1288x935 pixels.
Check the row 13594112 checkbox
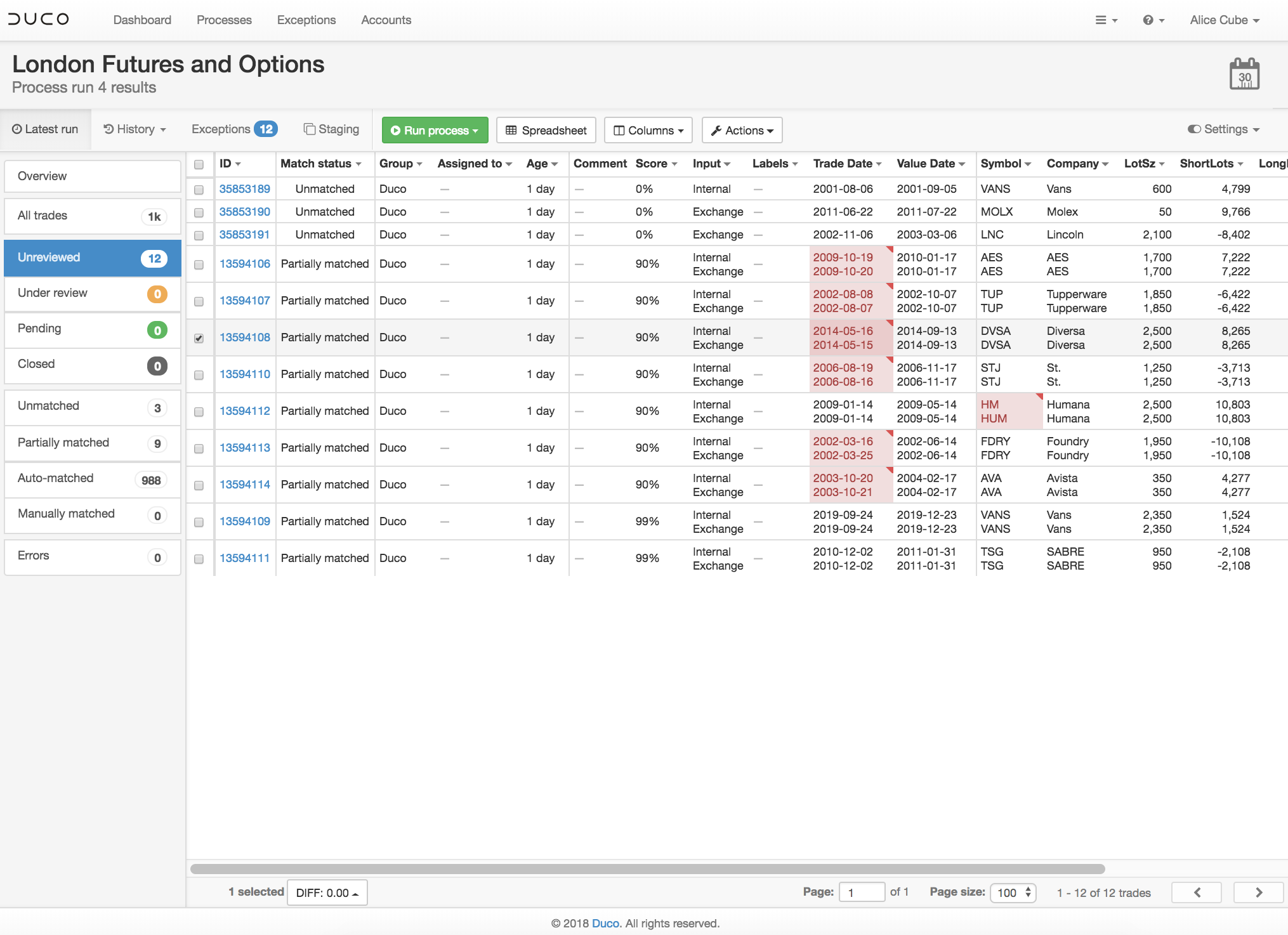tap(199, 412)
